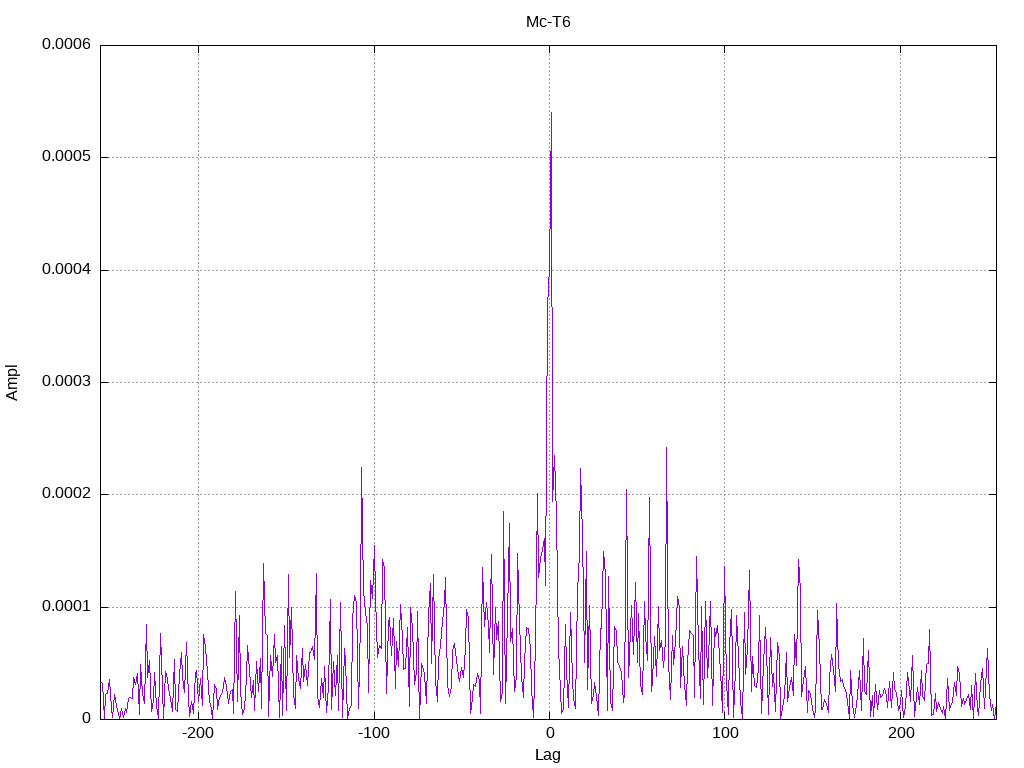Click the Lag x-axis label
Image resolution: width=1024 pixels, height=768 pixels.
pyautogui.click(x=548, y=755)
